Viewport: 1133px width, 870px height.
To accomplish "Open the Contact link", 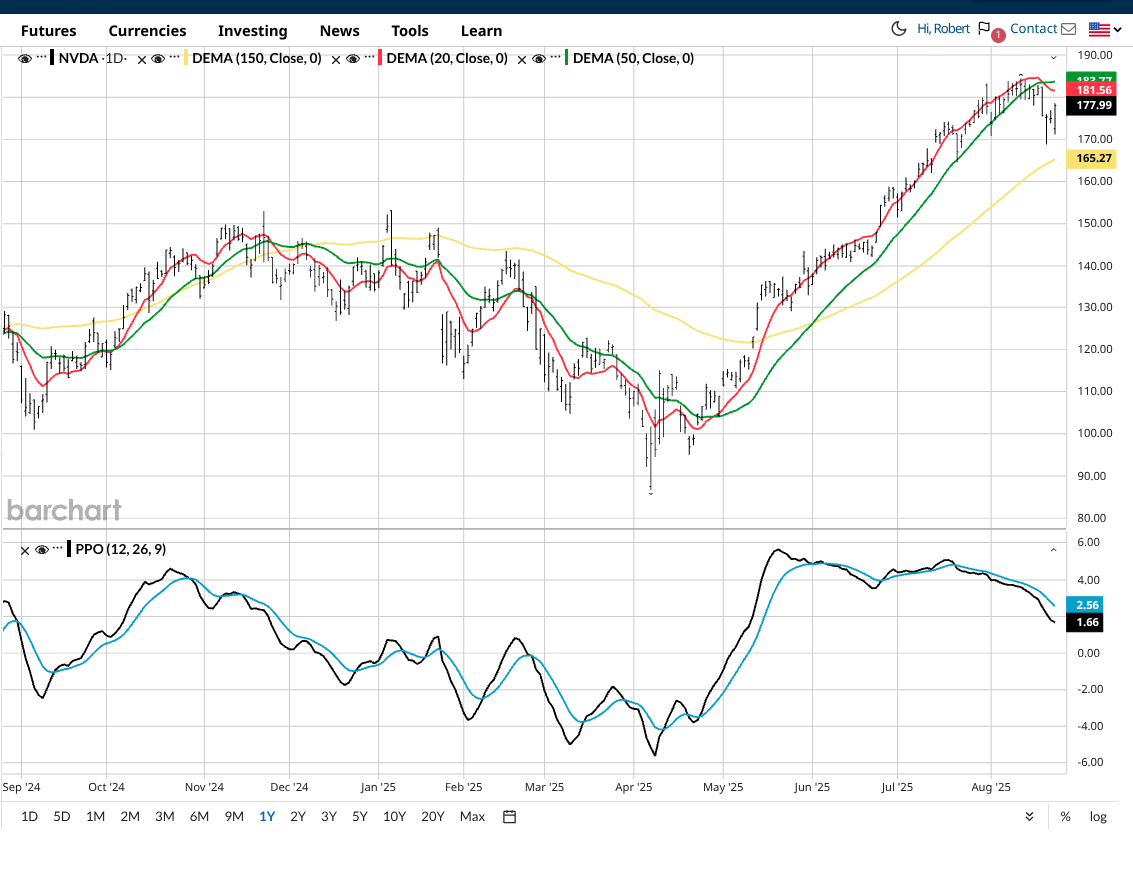I will pos(1033,29).
